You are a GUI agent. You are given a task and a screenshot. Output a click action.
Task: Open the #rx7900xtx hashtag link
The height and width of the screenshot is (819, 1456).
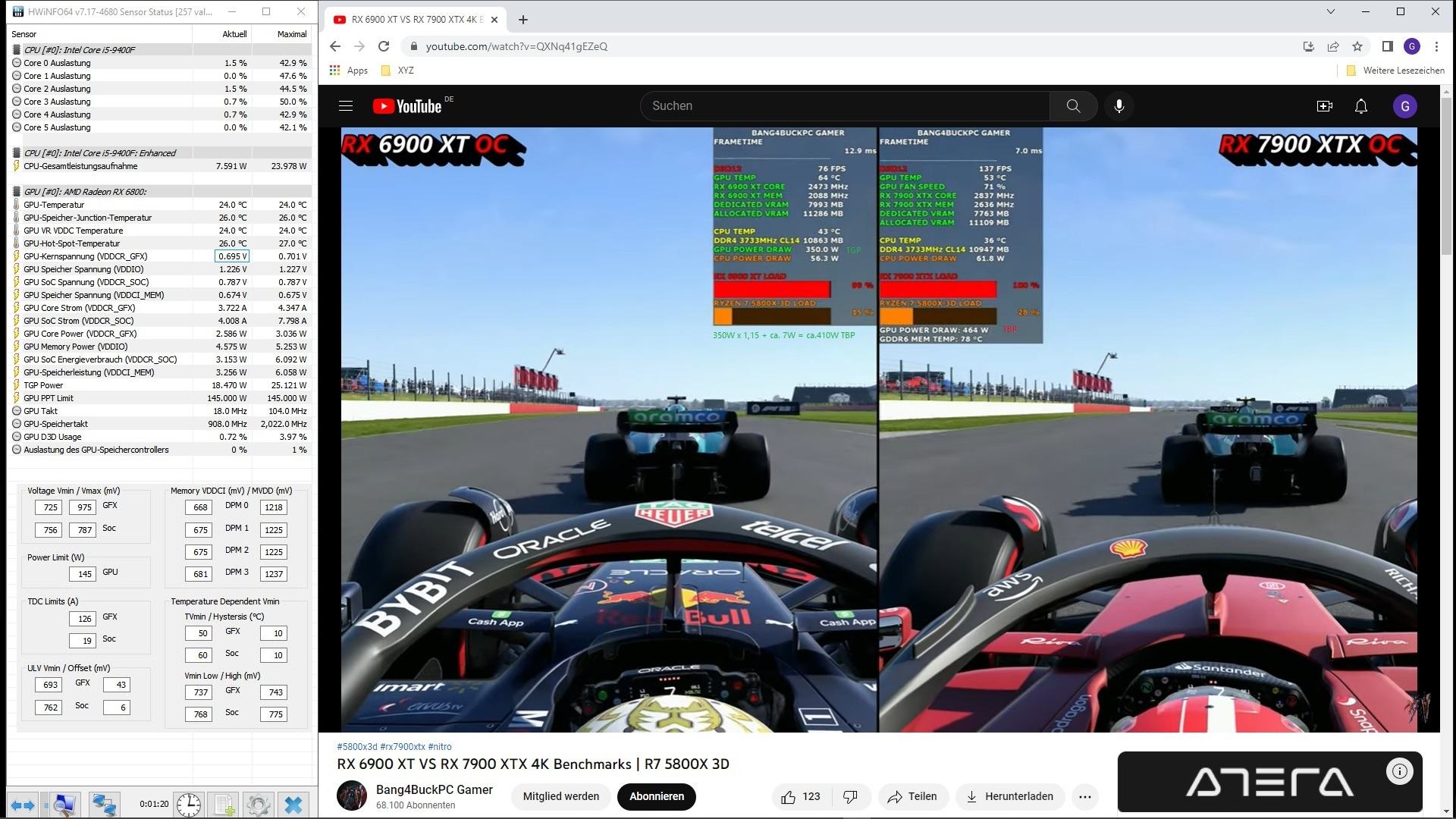[403, 747]
